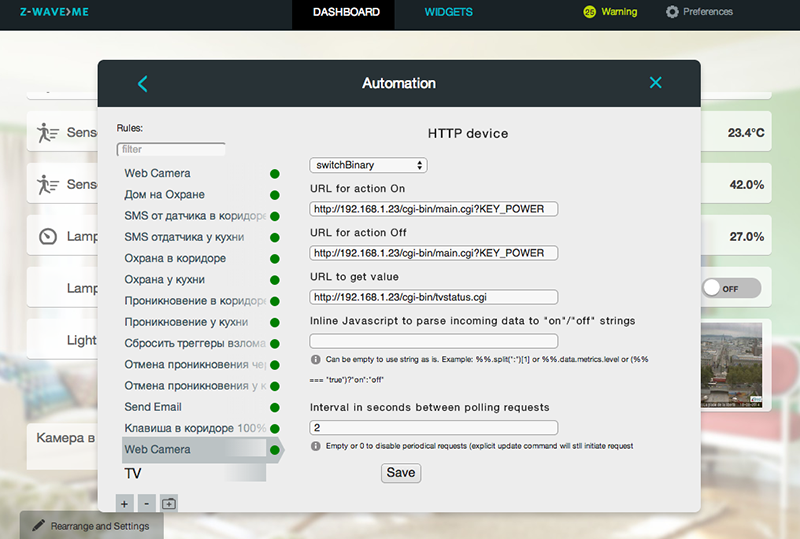The width and height of the screenshot is (800, 539).
Task: Click the 42.0% widget value
Action: click(746, 185)
